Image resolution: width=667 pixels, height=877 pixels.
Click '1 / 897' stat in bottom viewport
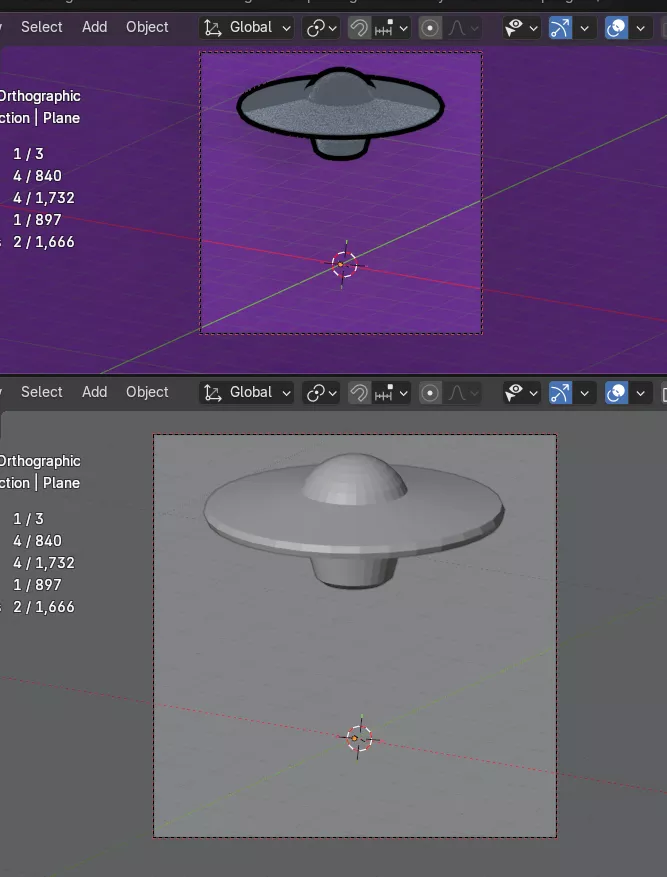(x=37, y=585)
